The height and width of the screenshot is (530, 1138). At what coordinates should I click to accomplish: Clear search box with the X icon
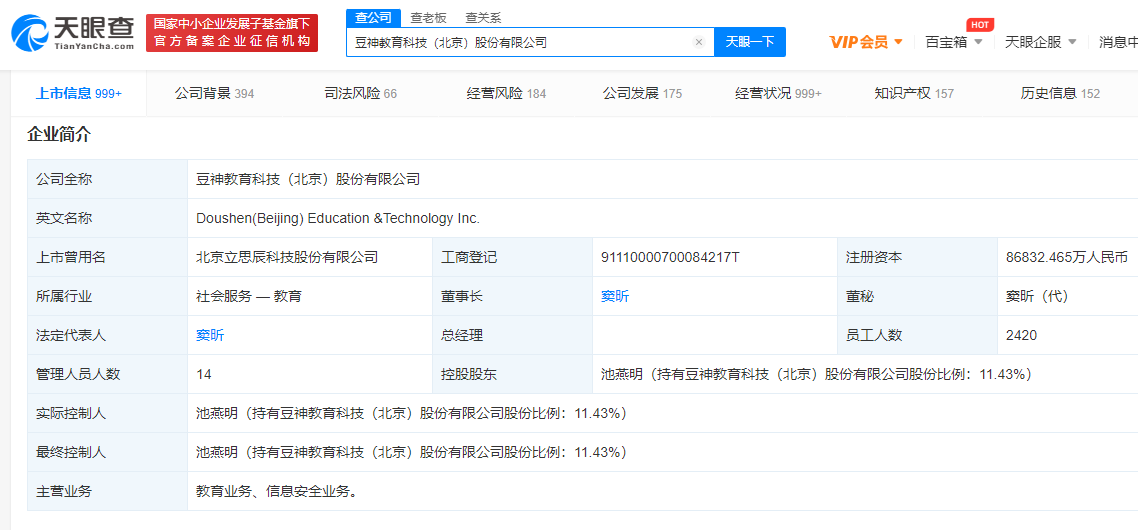tap(698, 42)
